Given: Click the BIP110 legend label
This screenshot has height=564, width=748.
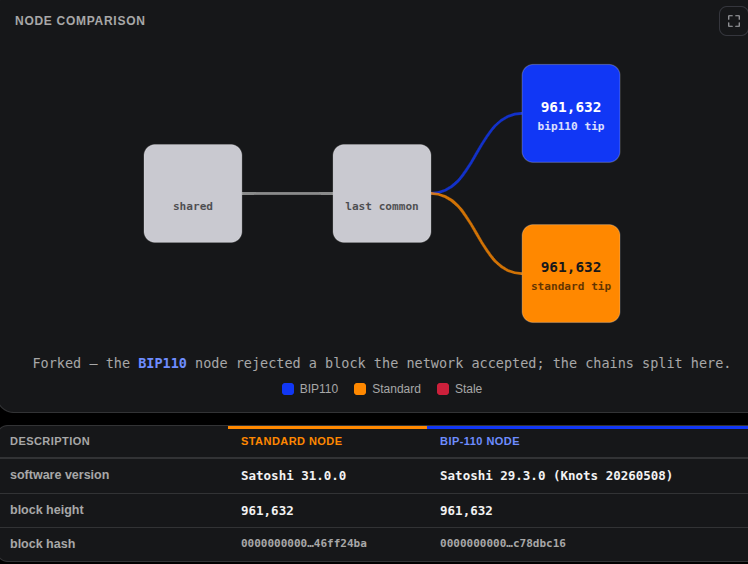Looking at the screenshot, I should click(319, 389).
